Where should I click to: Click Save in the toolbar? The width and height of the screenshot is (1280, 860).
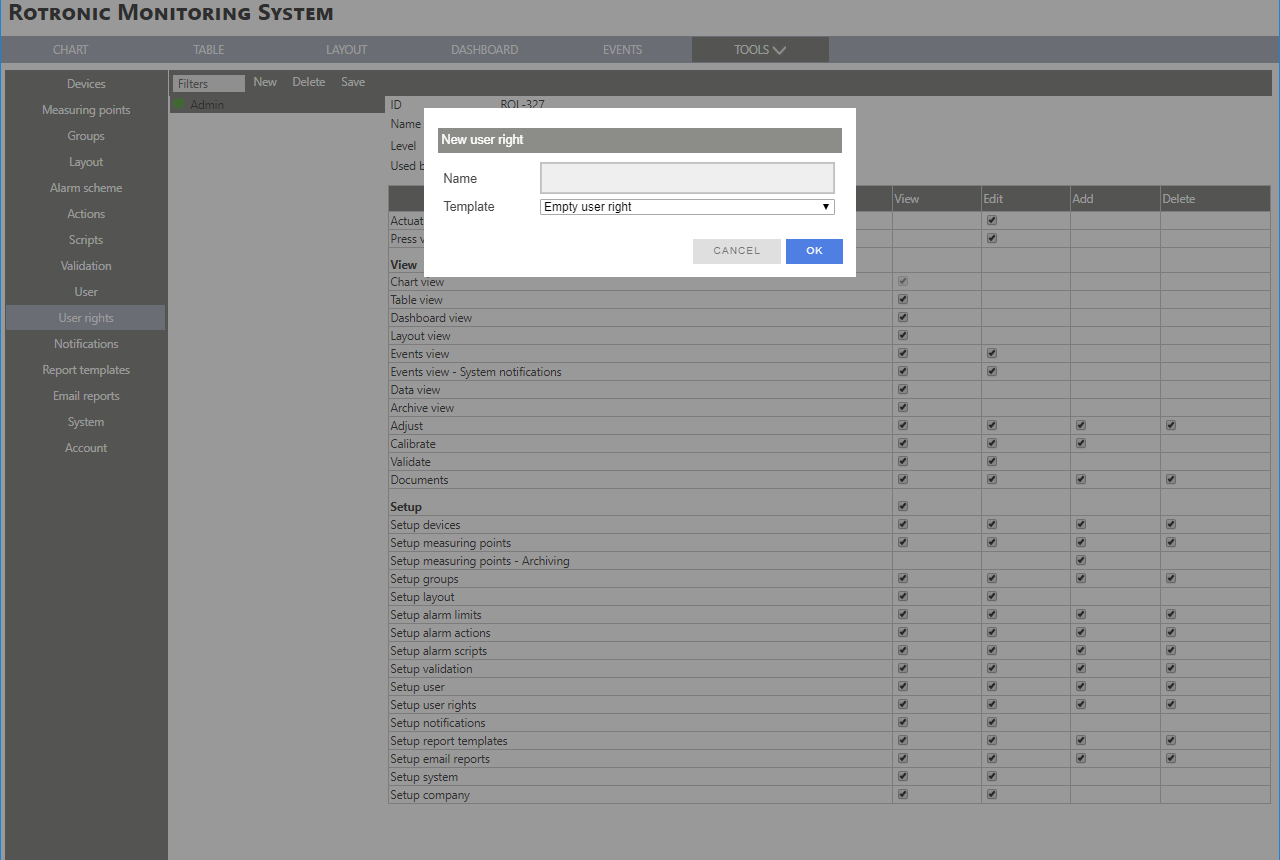353,82
